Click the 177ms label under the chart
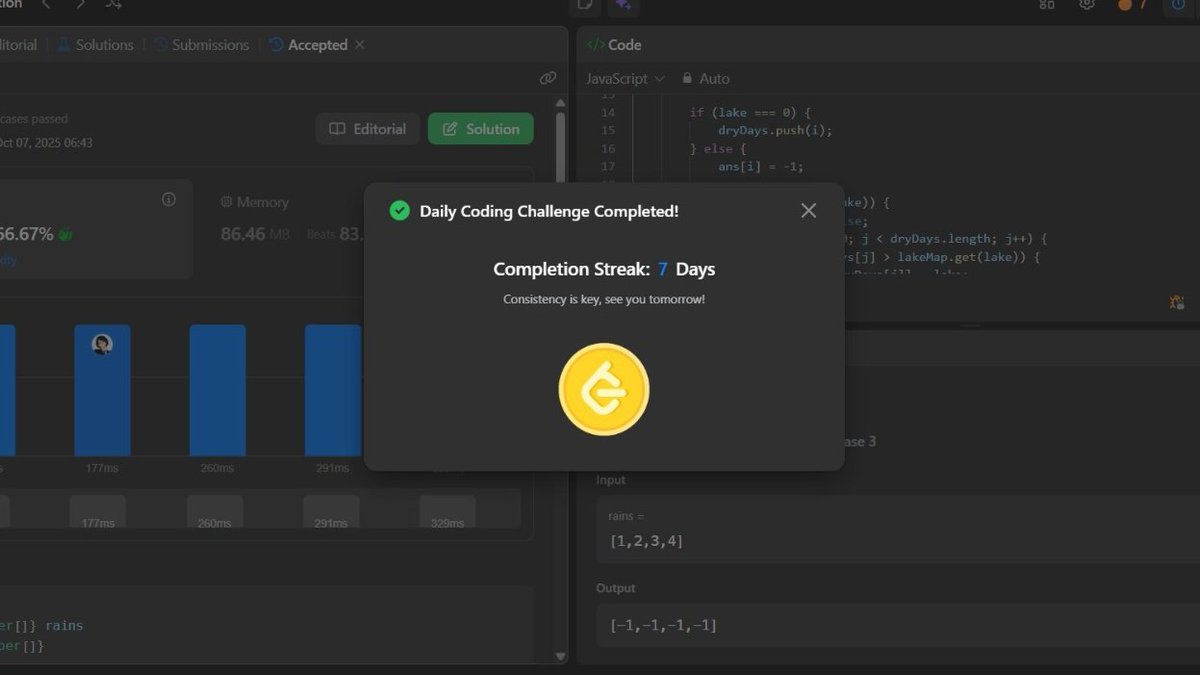 [102, 468]
